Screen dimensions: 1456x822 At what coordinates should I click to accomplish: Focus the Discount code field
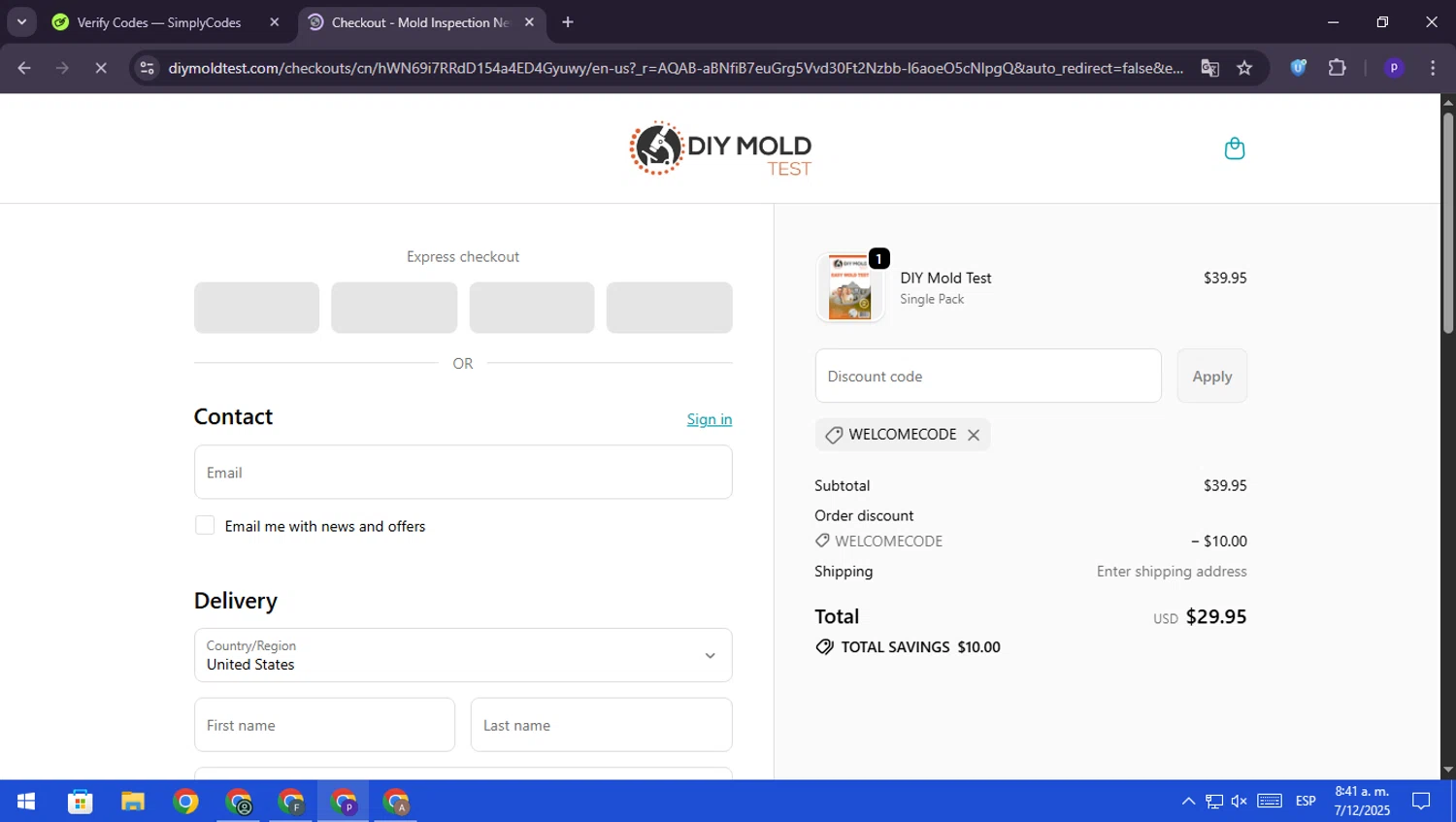click(x=988, y=376)
